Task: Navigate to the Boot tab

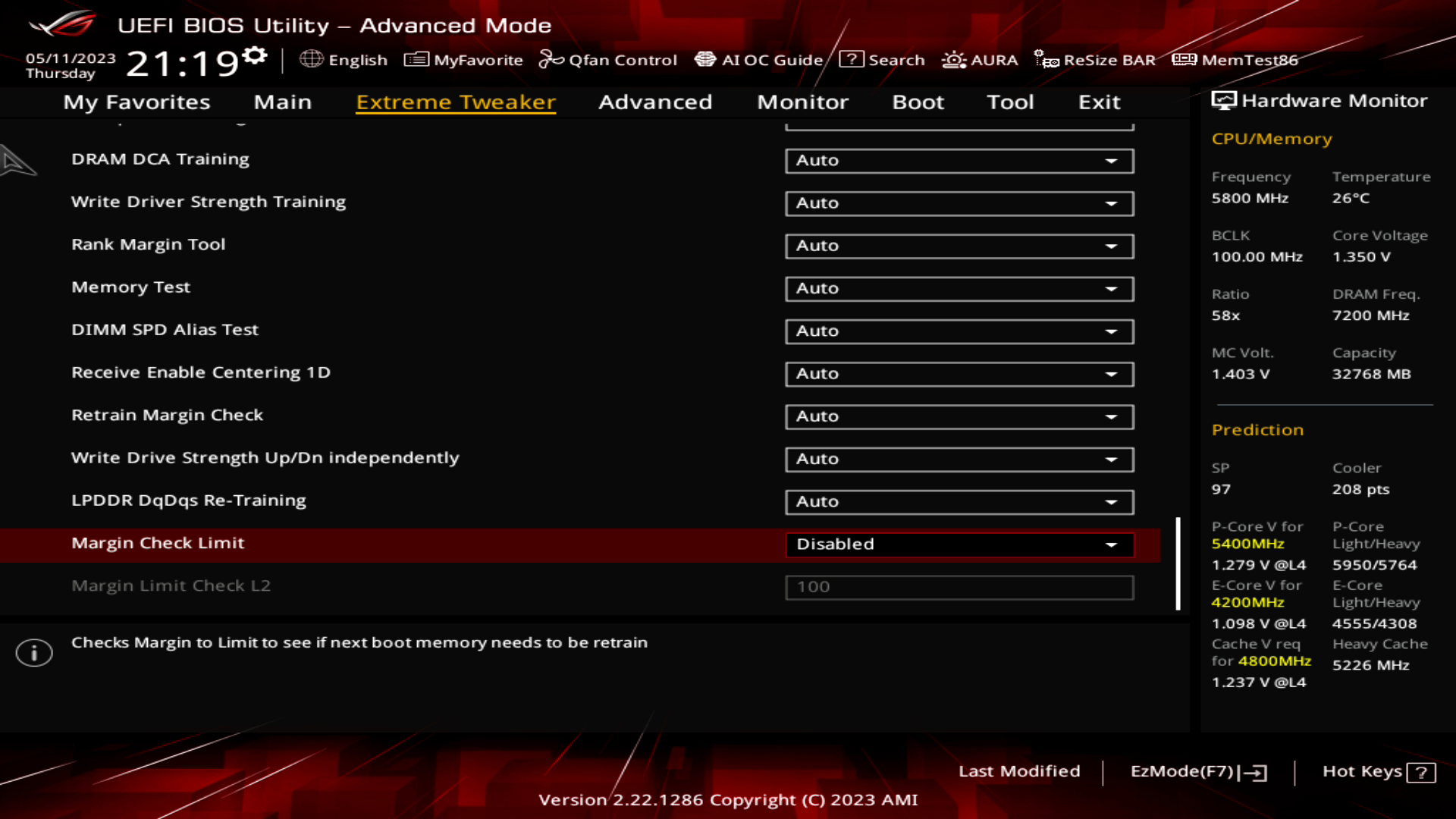Action: [x=917, y=101]
